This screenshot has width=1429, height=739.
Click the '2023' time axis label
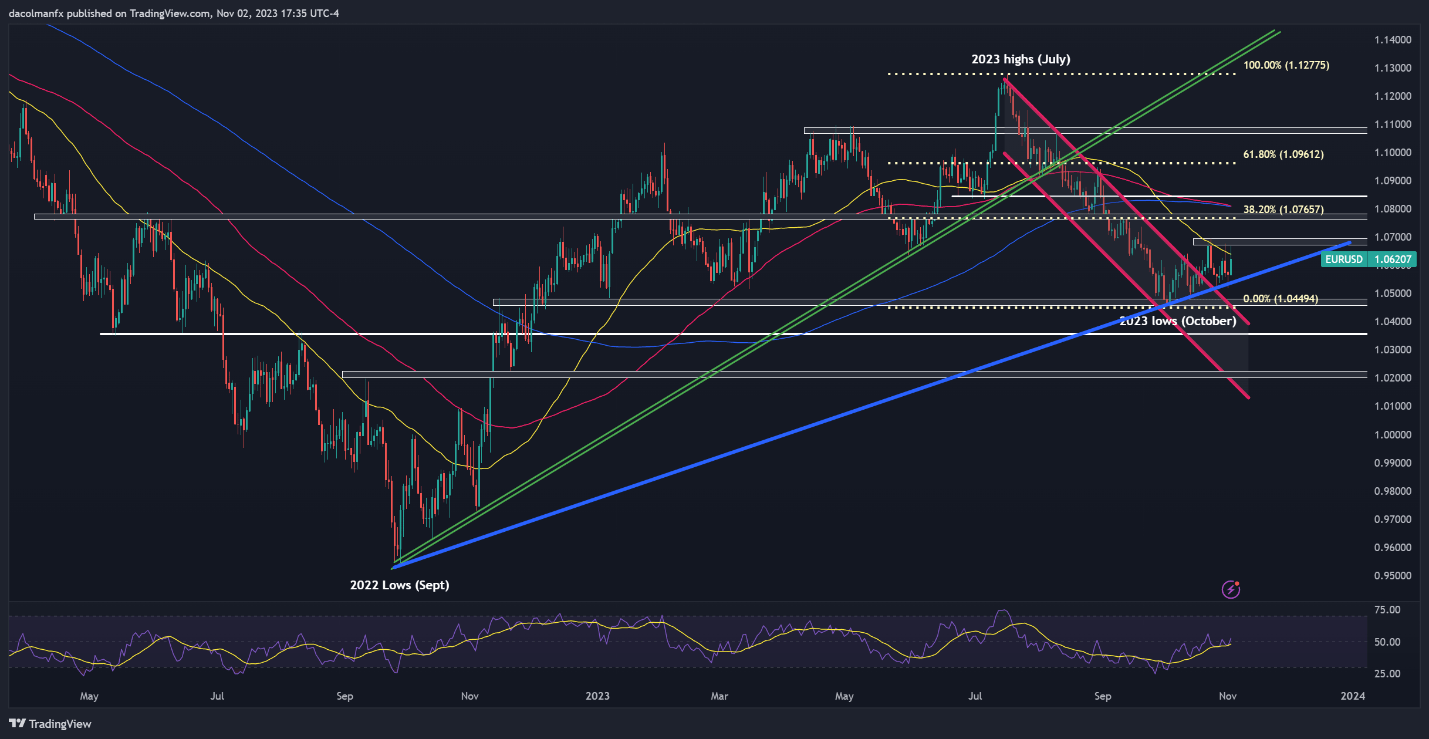pyautogui.click(x=597, y=696)
